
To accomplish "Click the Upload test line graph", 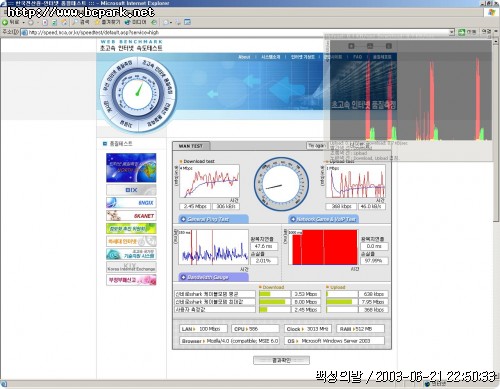I will [x=355, y=181].
